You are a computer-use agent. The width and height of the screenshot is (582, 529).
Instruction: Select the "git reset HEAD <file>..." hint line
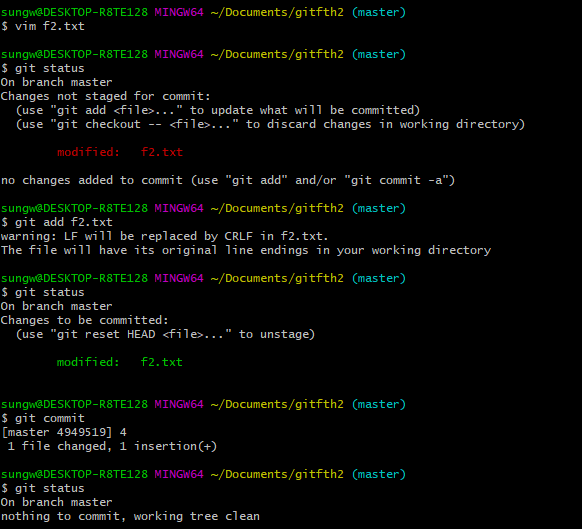click(165, 334)
